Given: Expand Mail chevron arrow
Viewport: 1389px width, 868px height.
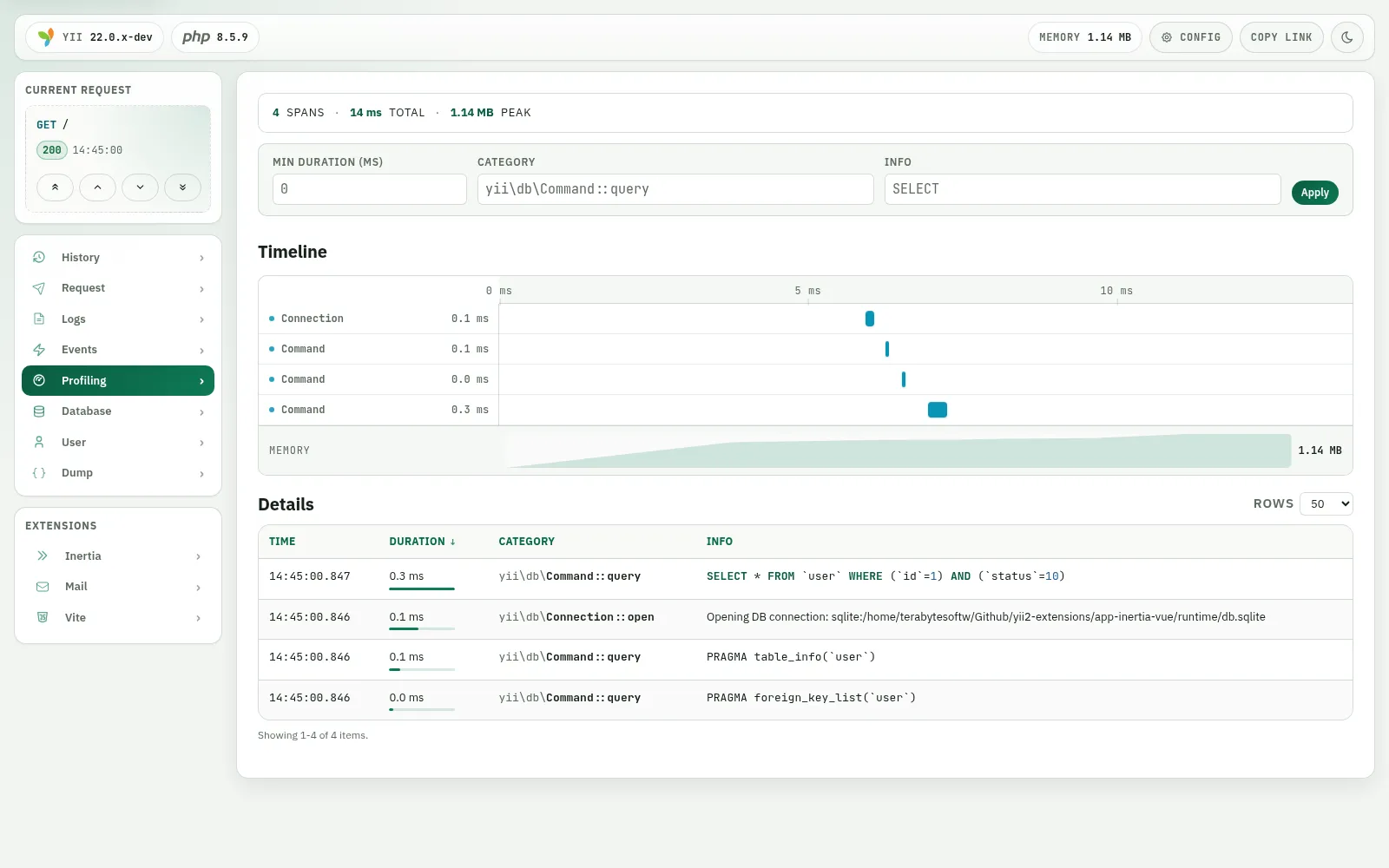Looking at the screenshot, I should pos(198,588).
